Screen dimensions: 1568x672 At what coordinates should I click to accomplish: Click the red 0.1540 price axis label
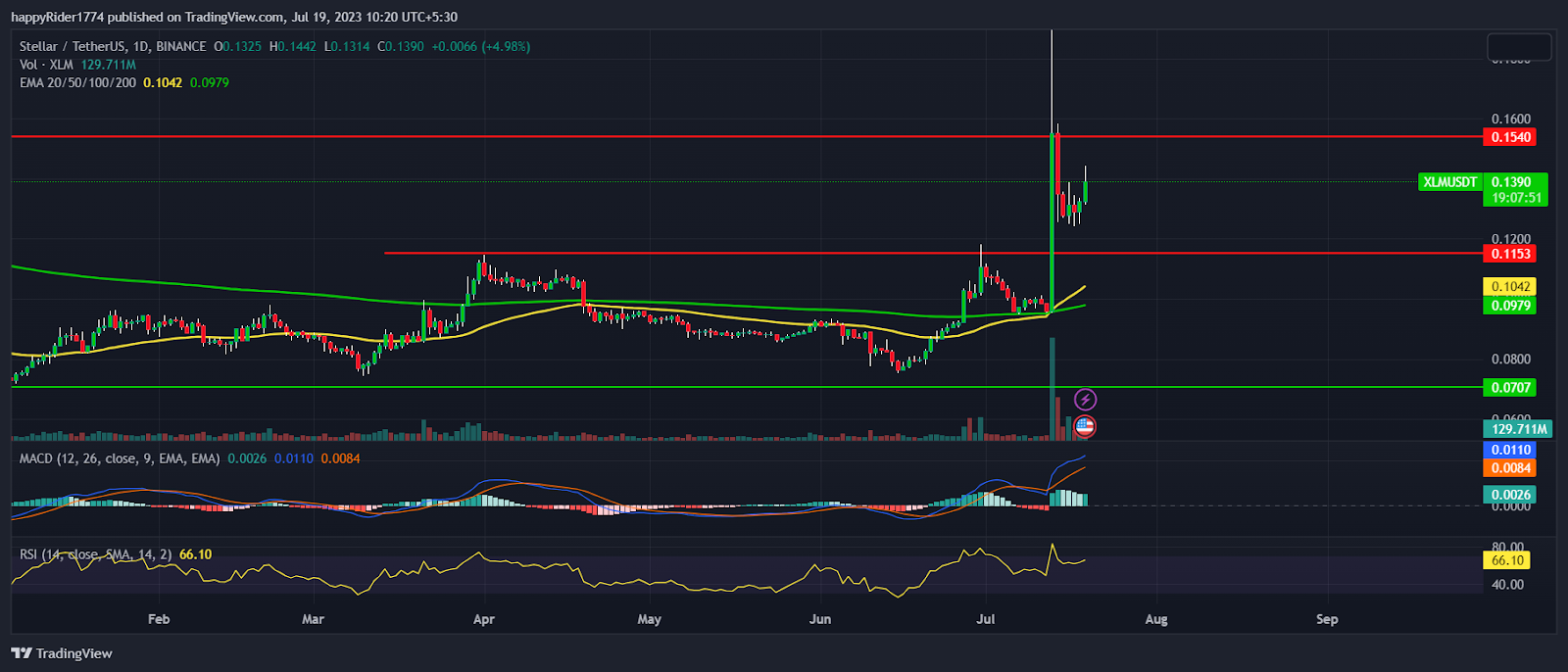tap(1511, 137)
